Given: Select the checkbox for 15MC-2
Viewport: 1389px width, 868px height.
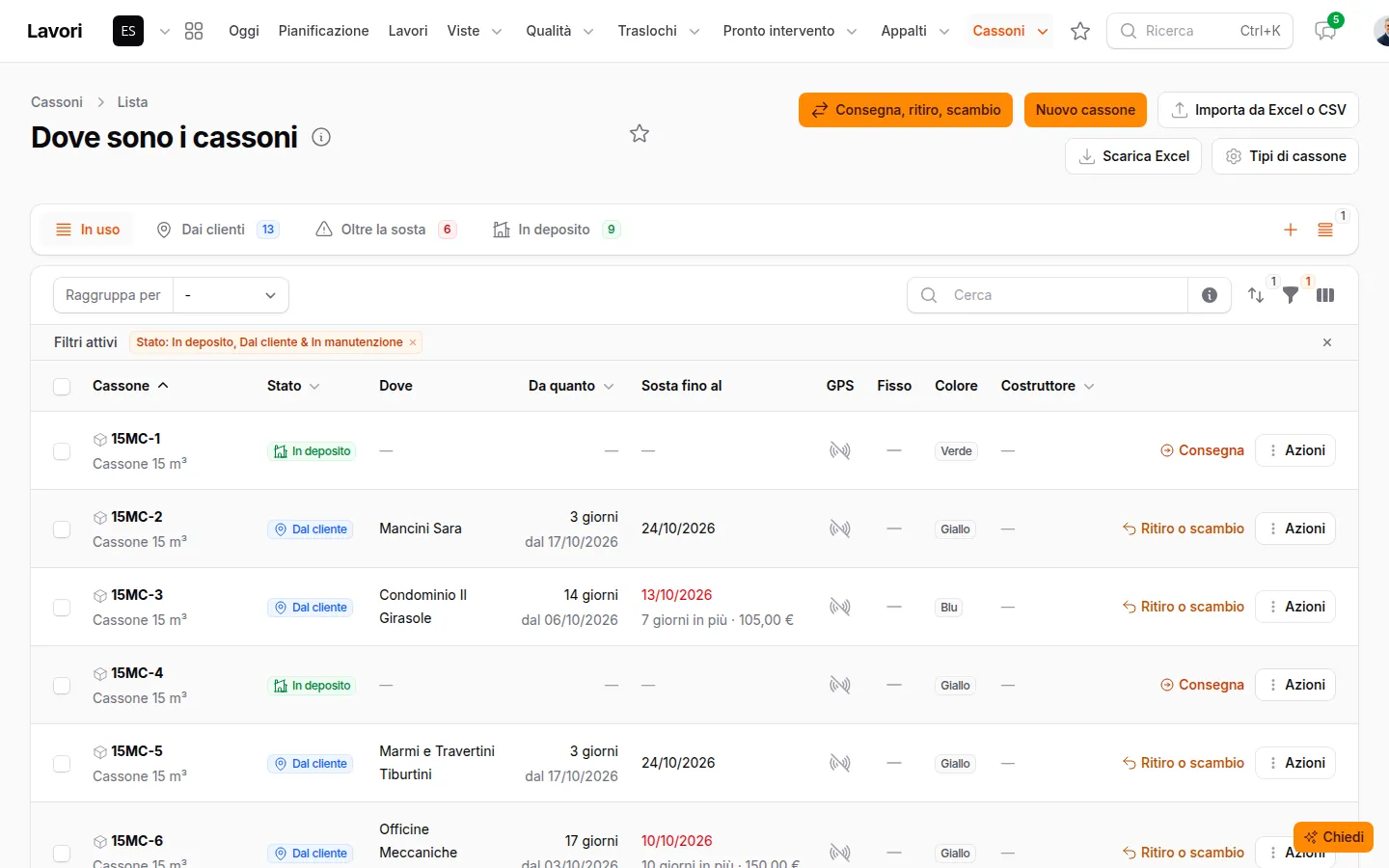Looking at the screenshot, I should point(62,529).
